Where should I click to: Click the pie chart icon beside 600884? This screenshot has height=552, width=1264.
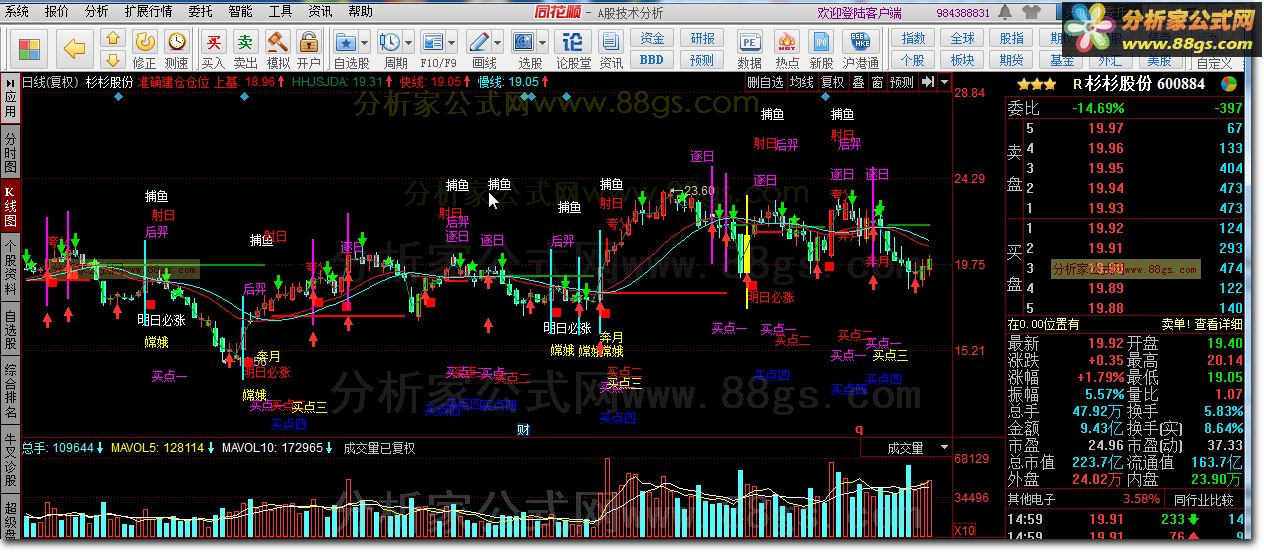[1228, 84]
